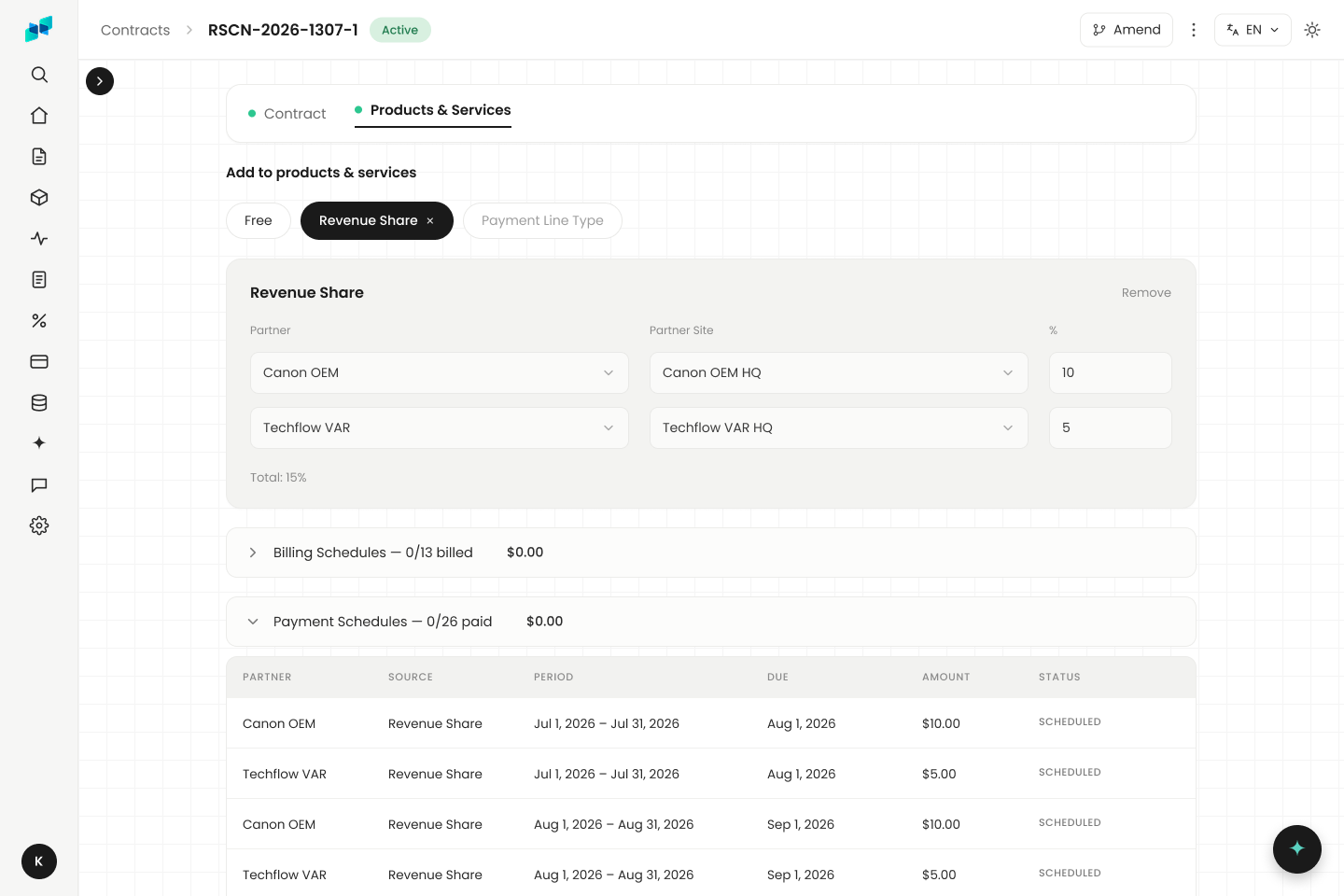Open the EN language dropdown
Viewport: 1344px width, 896px height.
tap(1253, 30)
